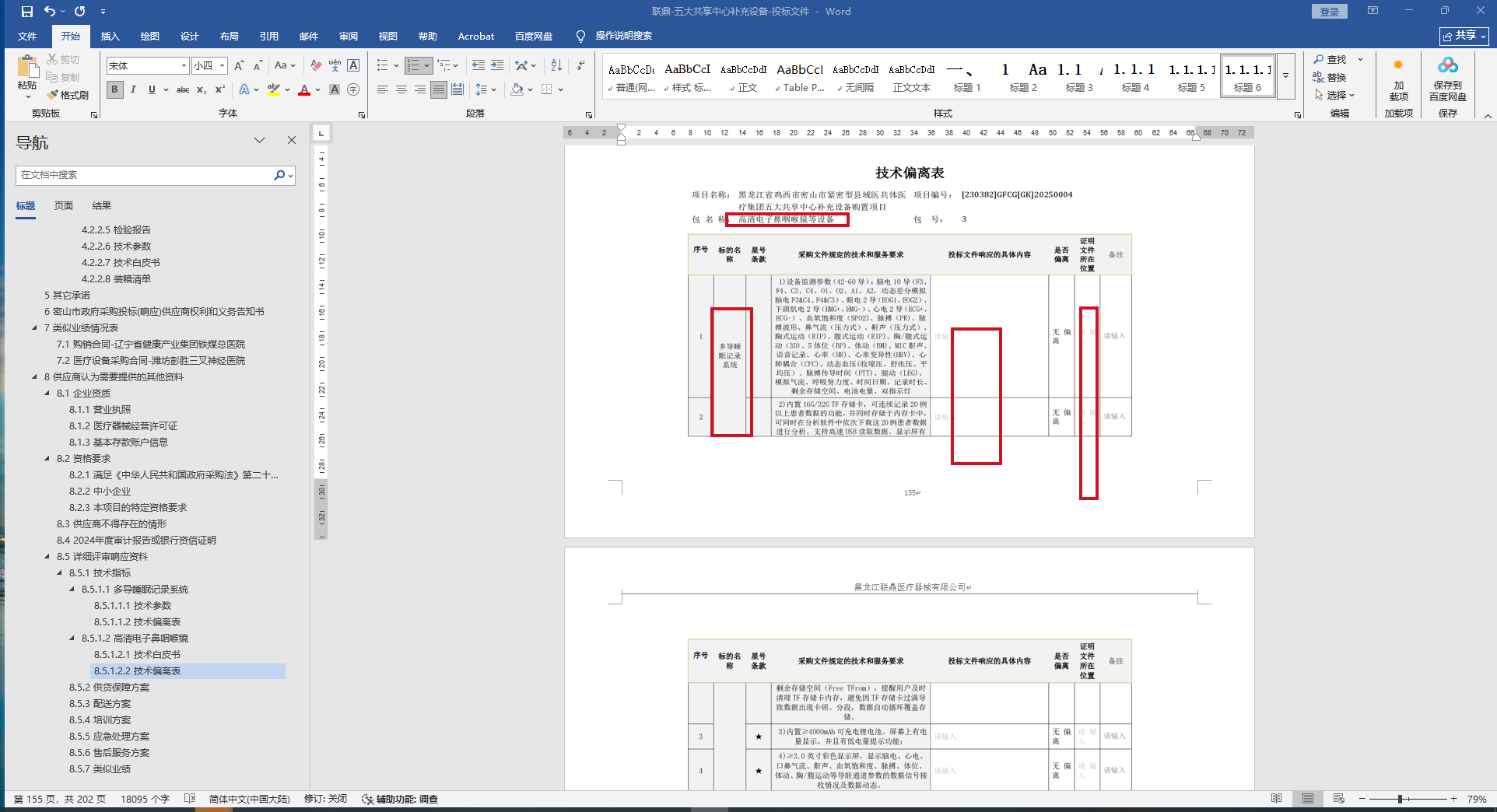The height and width of the screenshot is (812, 1497).
Task: Redo the last action
Action: 79,12
